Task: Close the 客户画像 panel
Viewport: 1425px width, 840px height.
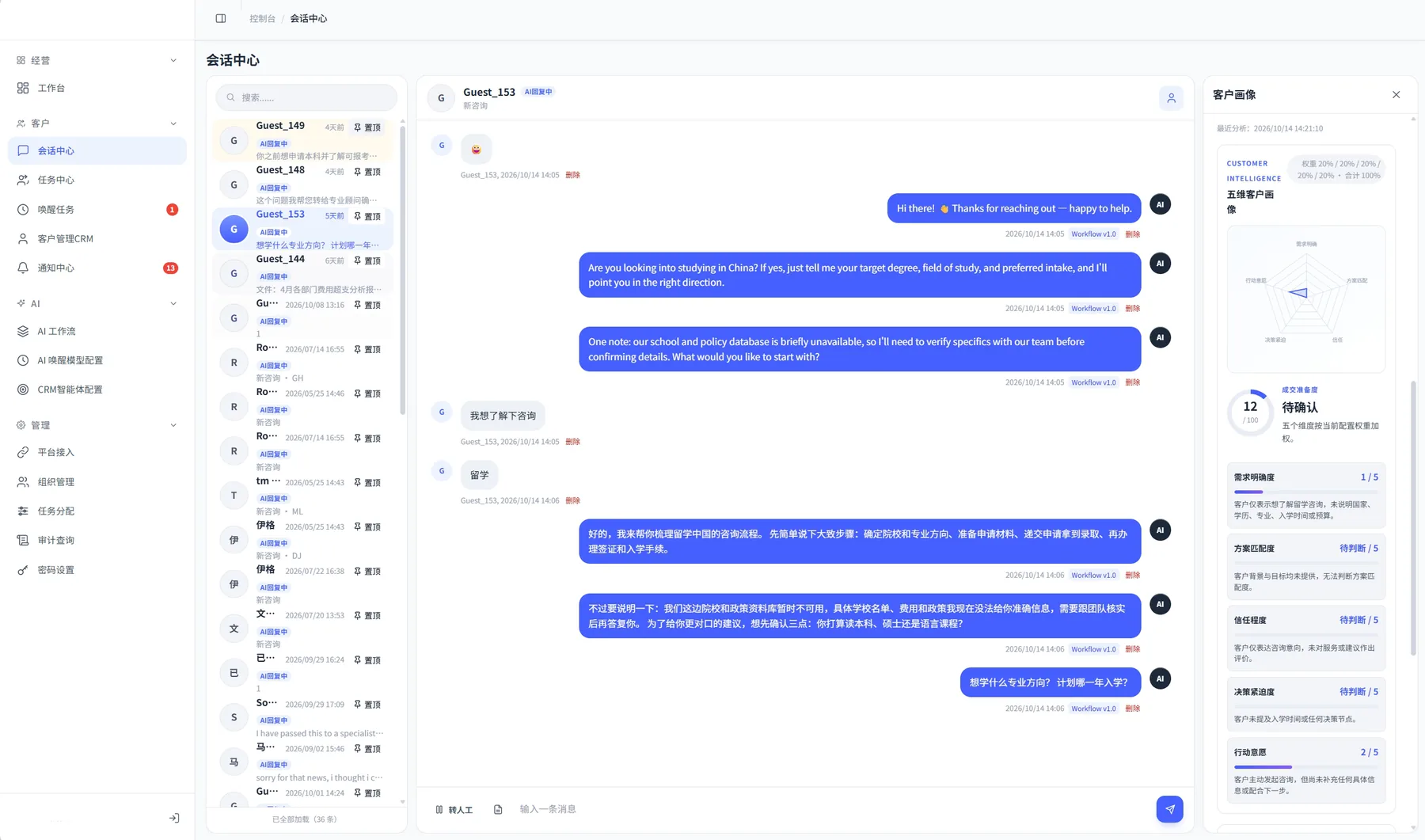Action: (x=1396, y=94)
